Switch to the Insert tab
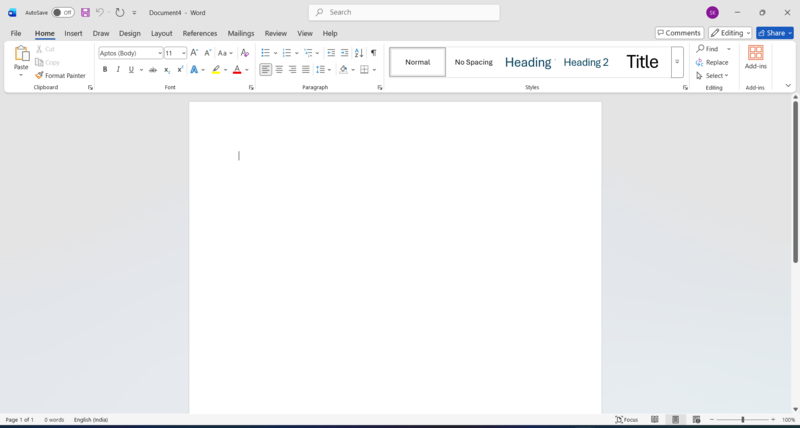Screen dimensions: 800x428 pos(73,33)
